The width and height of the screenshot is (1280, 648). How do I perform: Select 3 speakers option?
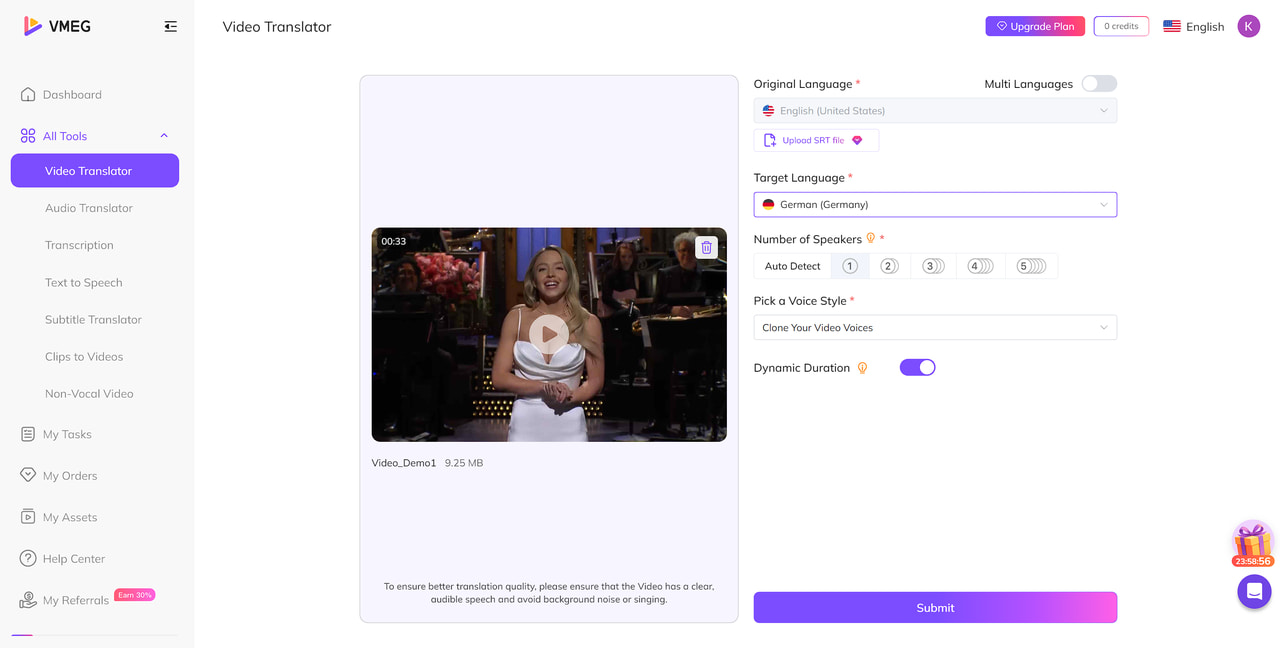(x=933, y=266)
